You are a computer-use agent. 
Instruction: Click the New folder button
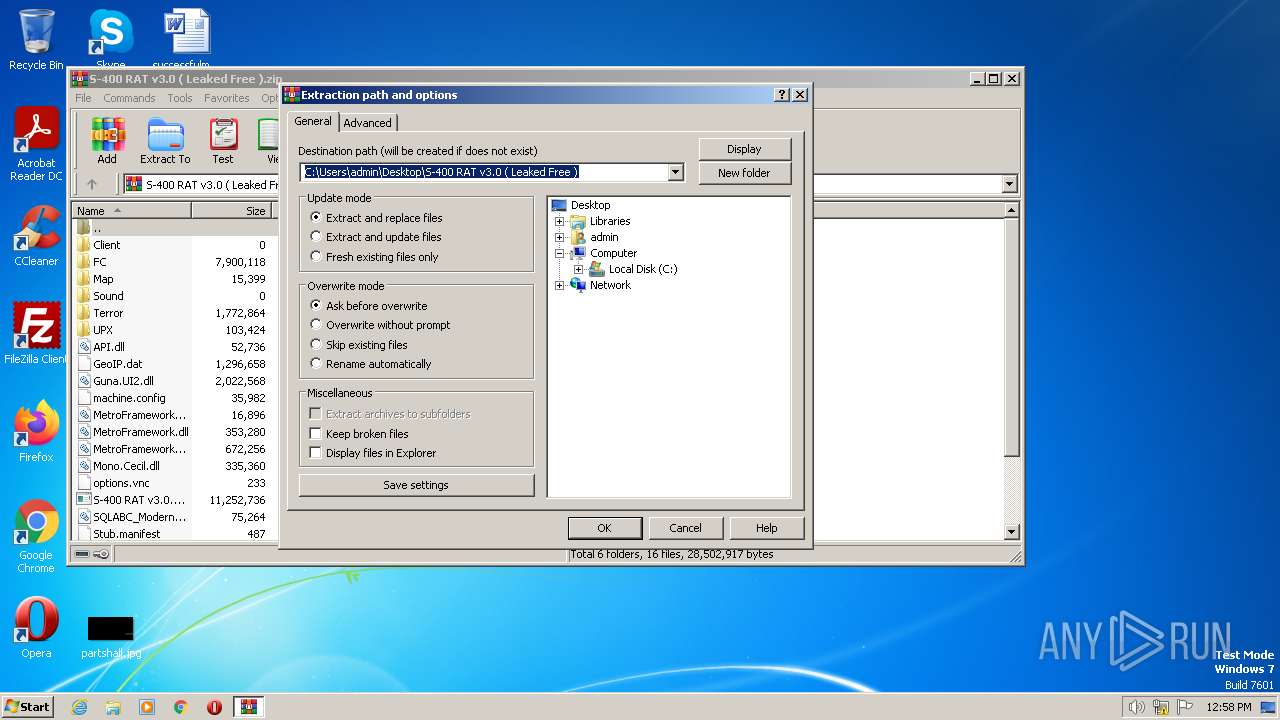pyautogui.click(x=744, y=173)
